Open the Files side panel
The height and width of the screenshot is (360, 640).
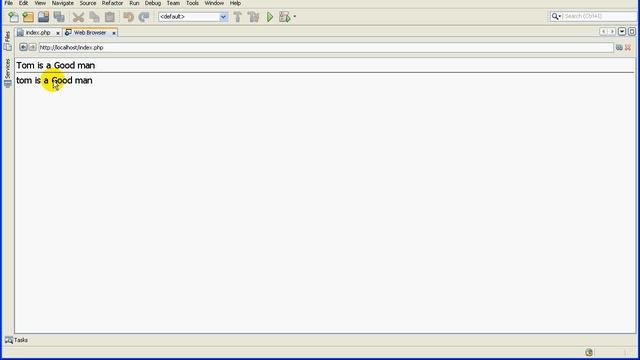(7, 40)
